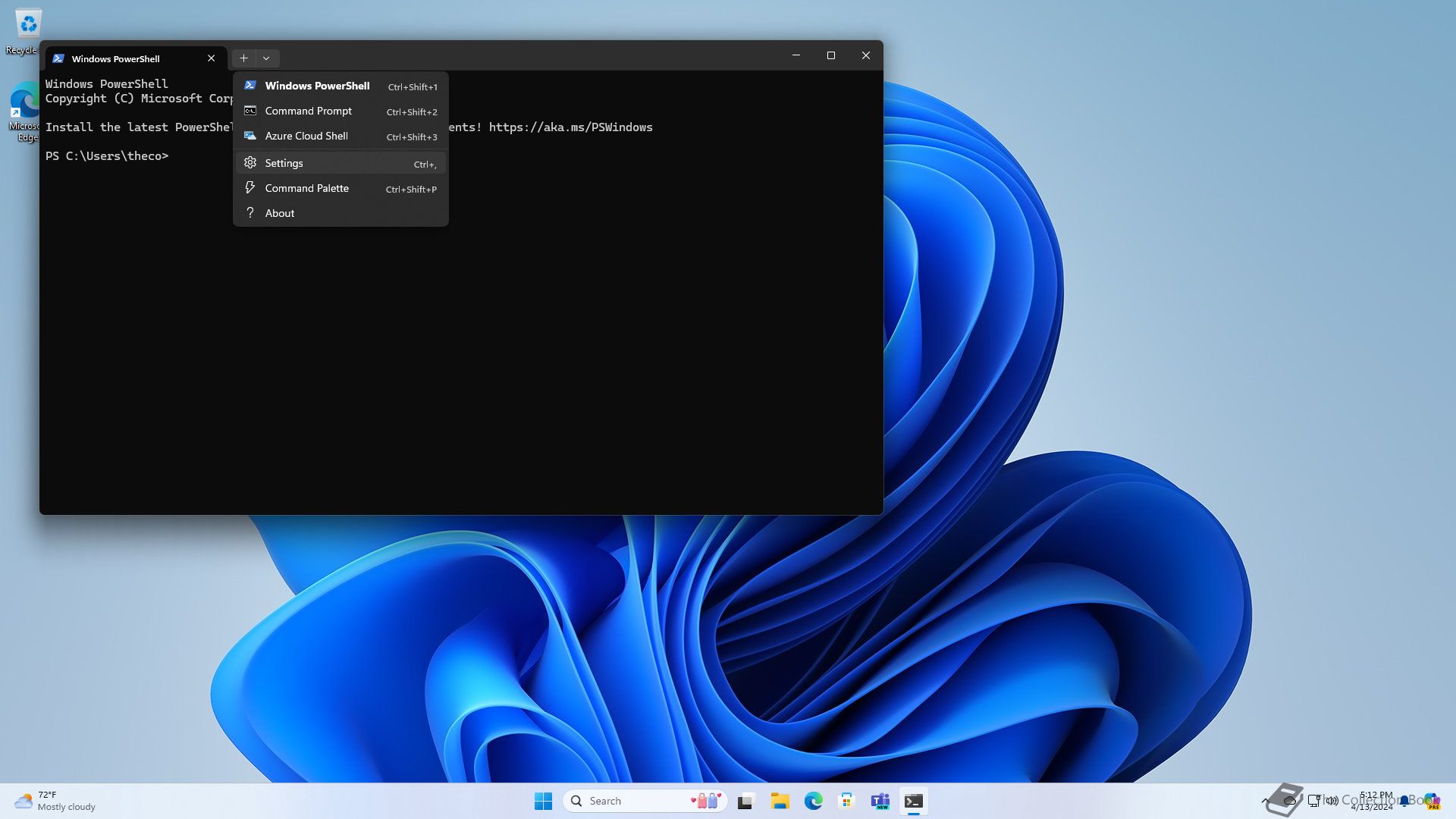Click the Command Prompt icon in the menu
The image size is (1456, 819).
[x=249, y=111]
